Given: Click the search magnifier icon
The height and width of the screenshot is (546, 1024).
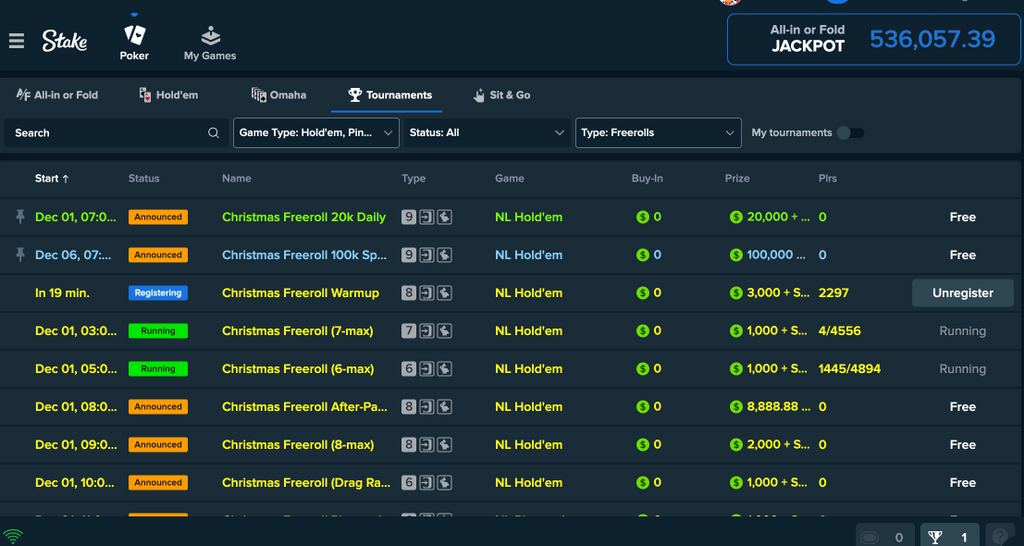Looking at the screenshot, I should tap(213, 133).
